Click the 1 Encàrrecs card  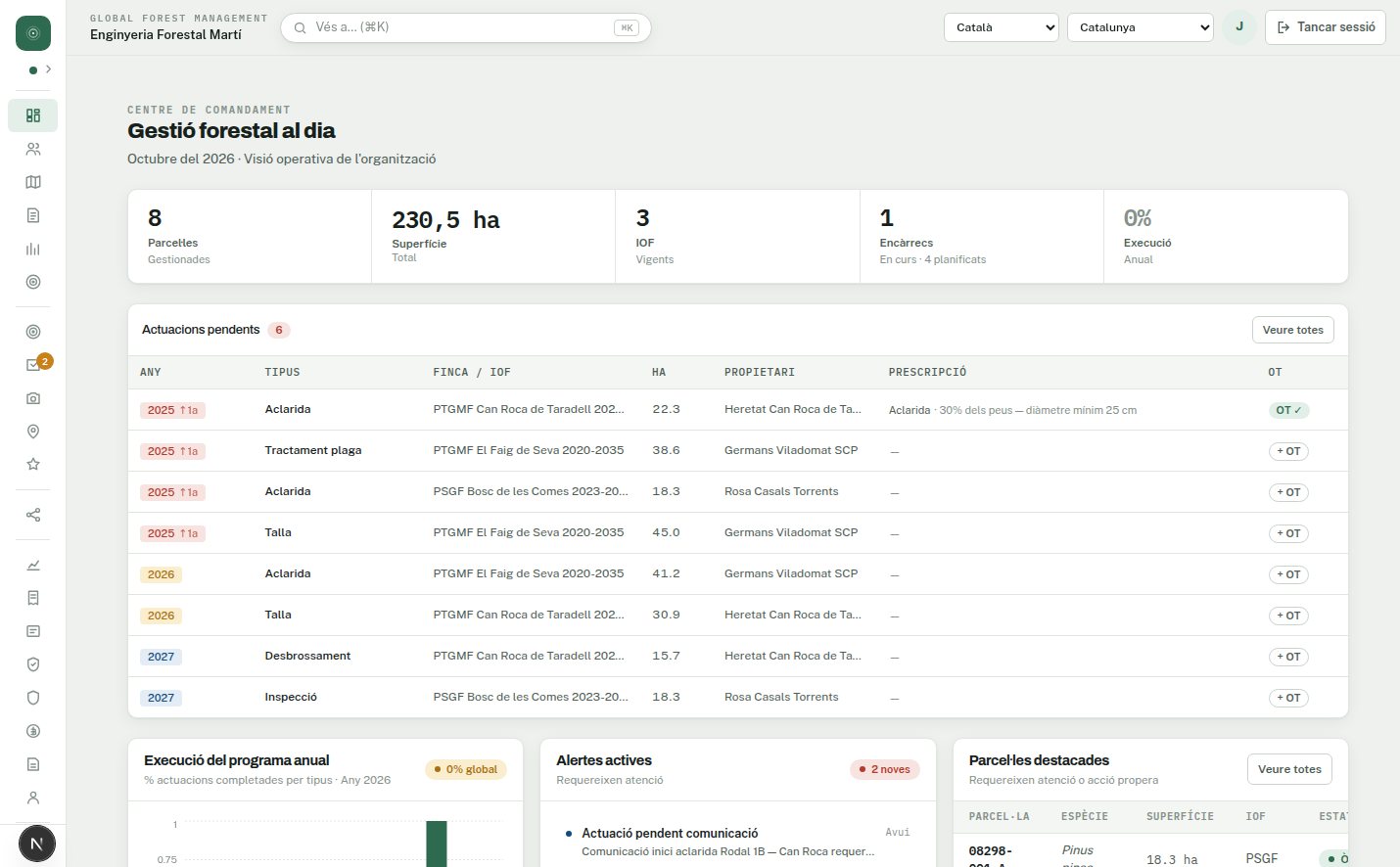coord(982,237)
